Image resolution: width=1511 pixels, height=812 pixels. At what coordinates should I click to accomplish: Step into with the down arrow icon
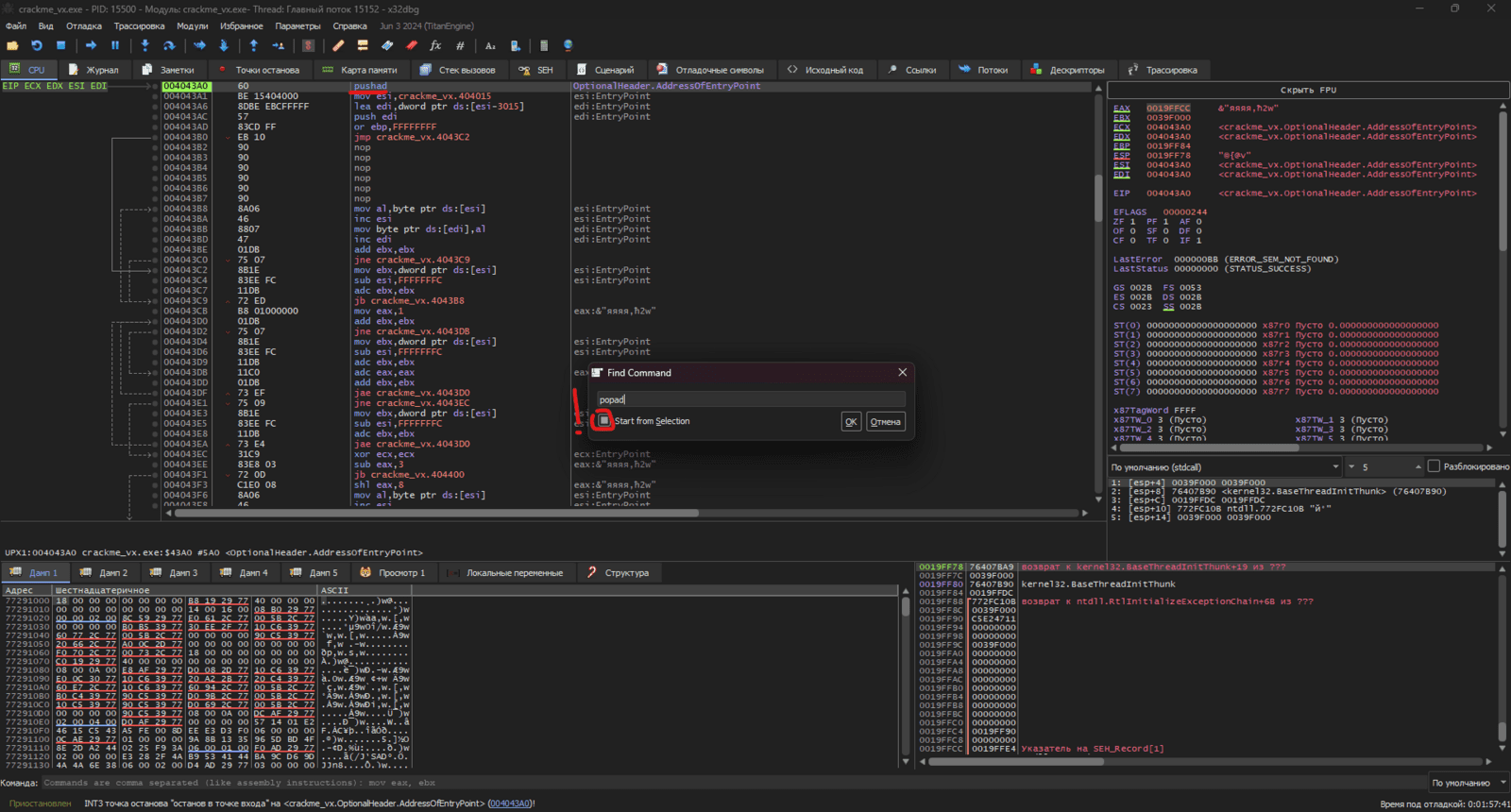144,45
